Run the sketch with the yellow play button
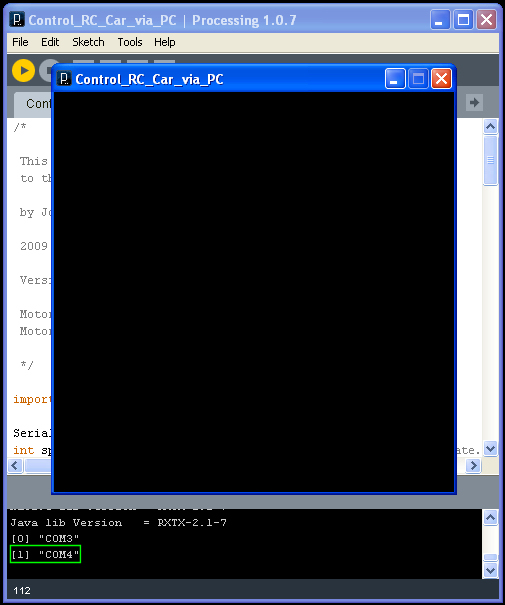The image size is (505, 605). coord(23,71)
